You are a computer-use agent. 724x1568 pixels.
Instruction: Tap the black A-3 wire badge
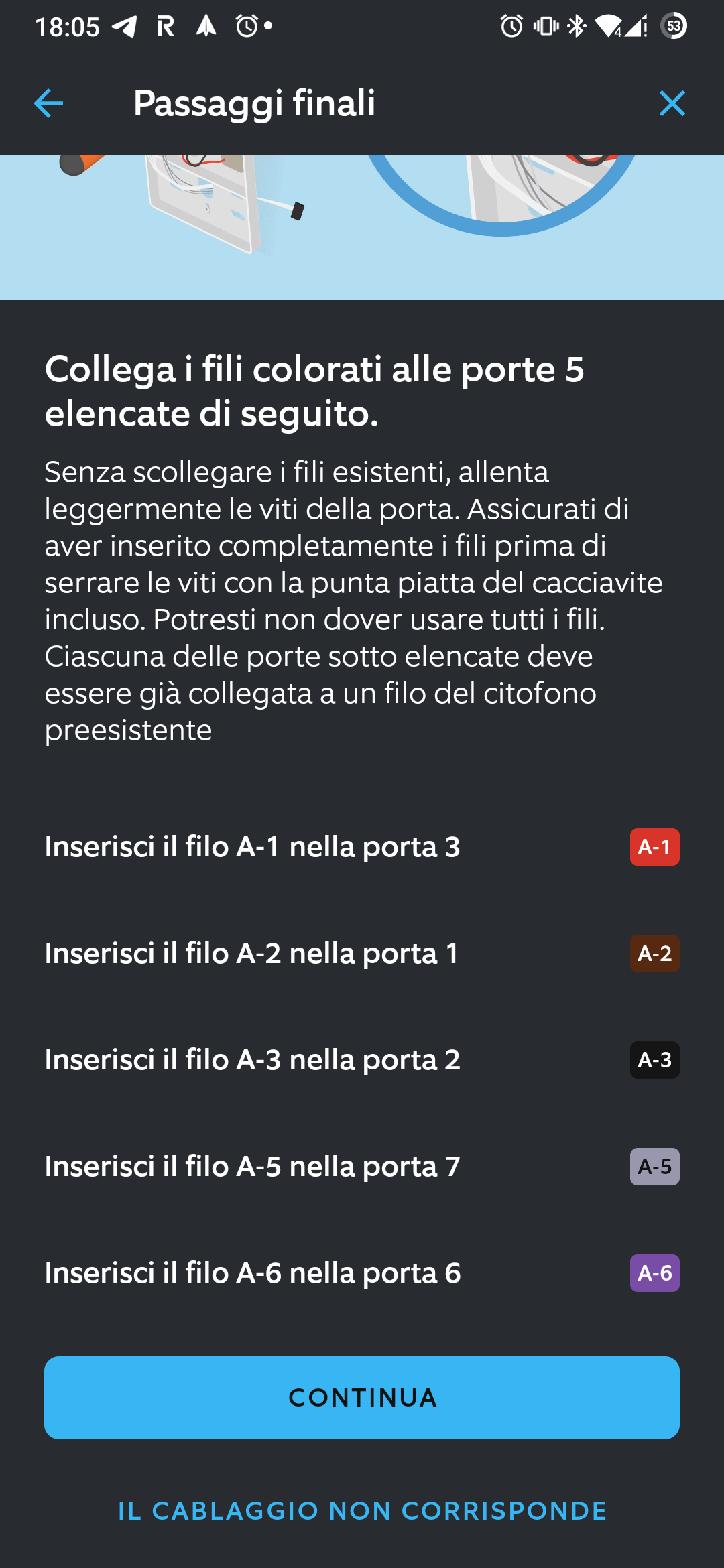point(654,1060)
